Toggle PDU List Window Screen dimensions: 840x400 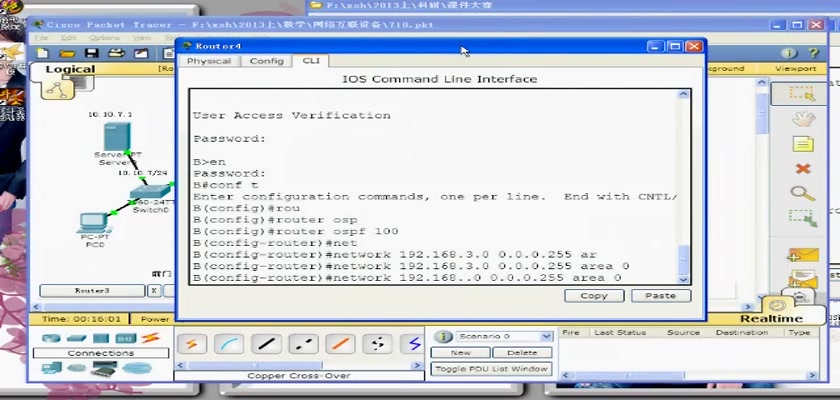(491, 369)
